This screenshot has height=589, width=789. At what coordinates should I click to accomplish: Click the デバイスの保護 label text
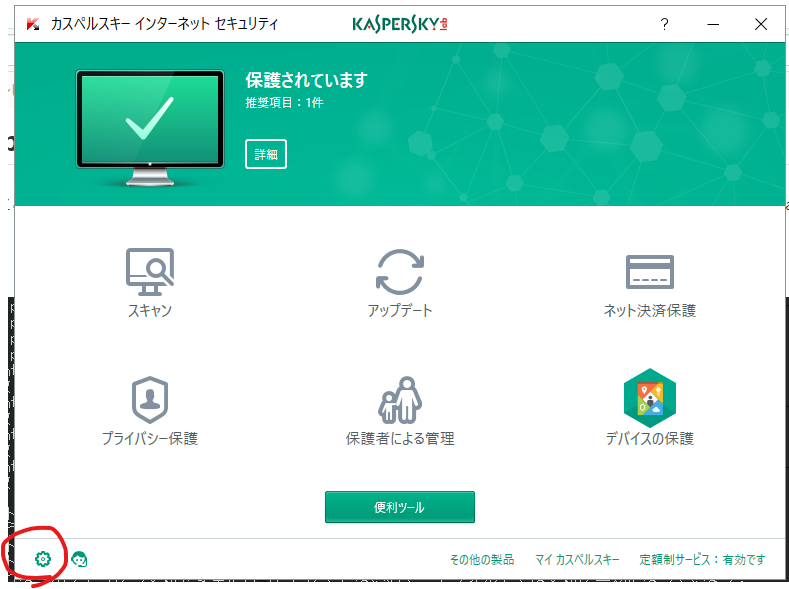(x=650, y=438)
